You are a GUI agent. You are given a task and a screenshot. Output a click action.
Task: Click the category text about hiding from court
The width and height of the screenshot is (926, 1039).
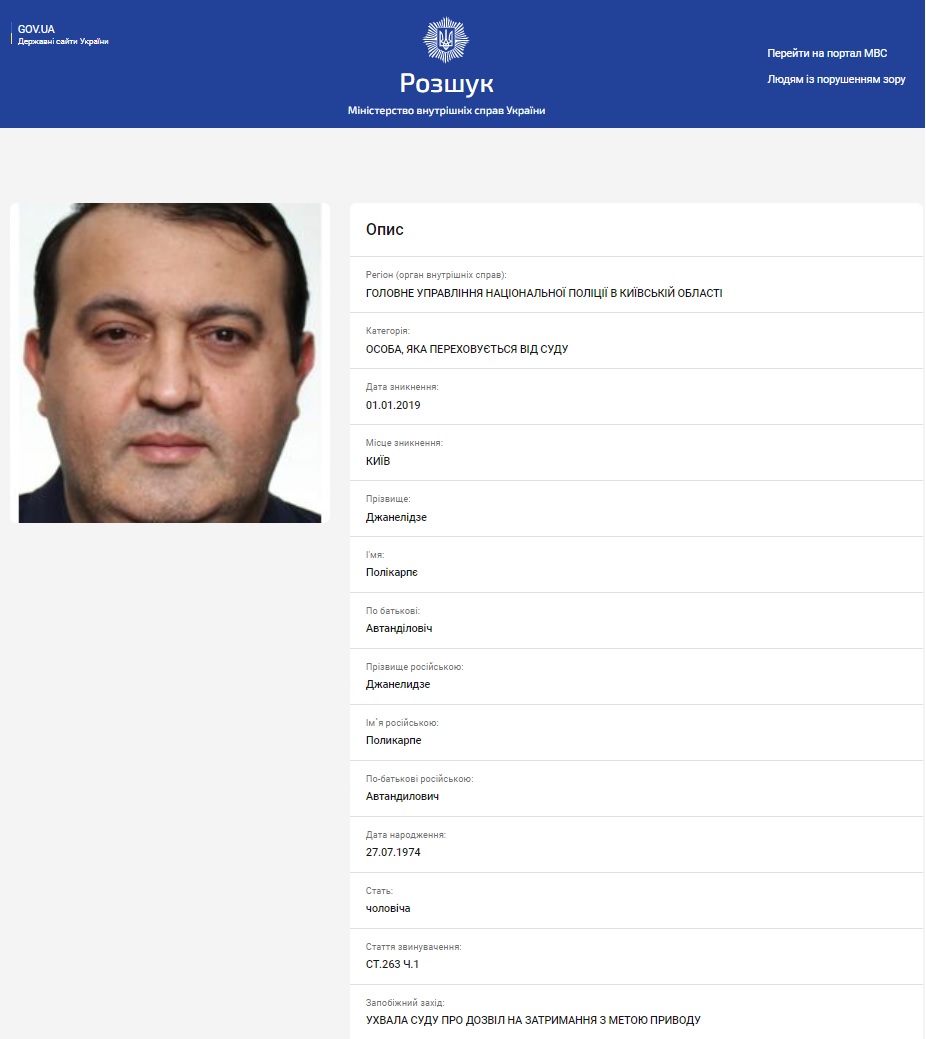[x=467, y=349]
